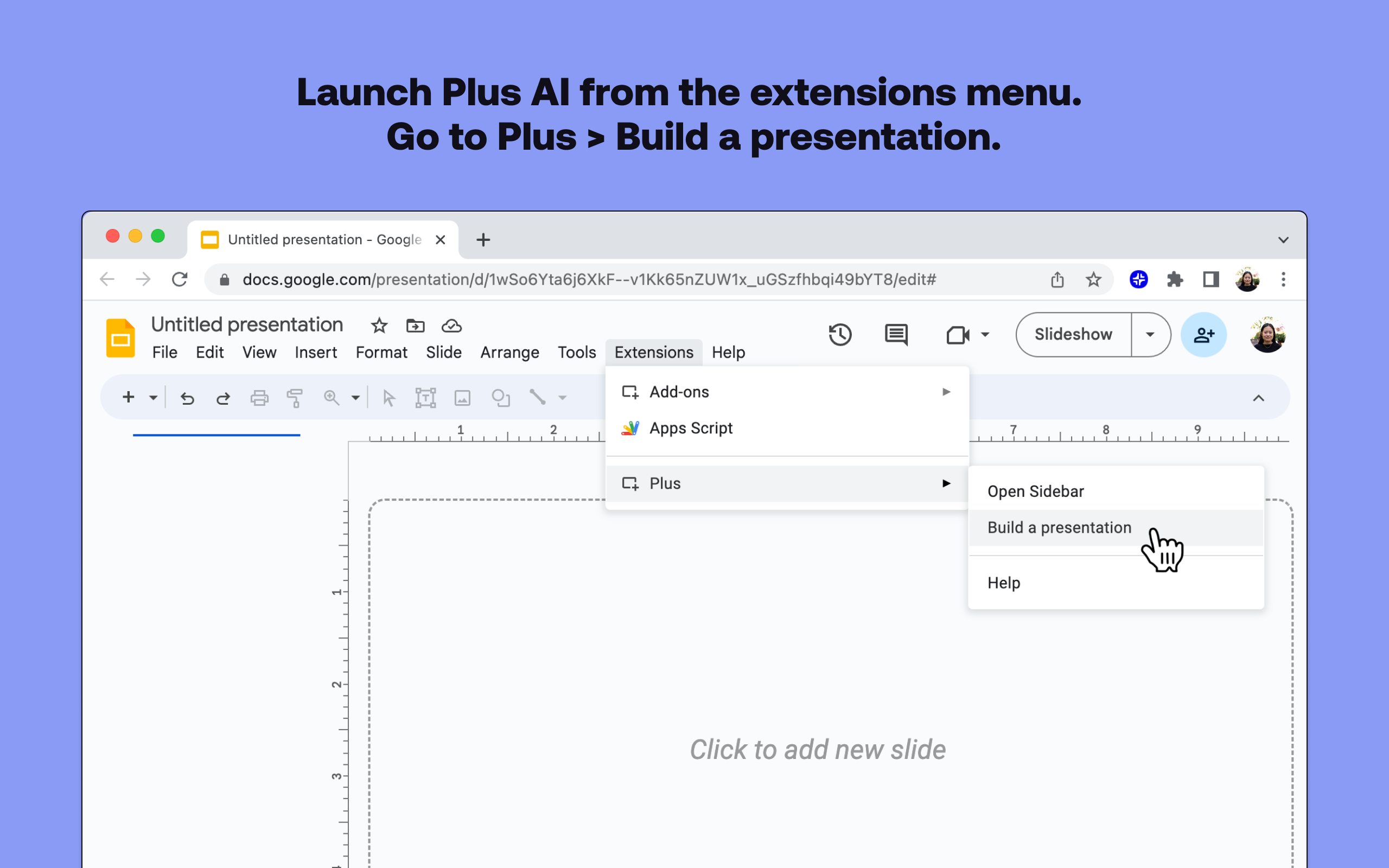The width and height of the screenshot is (1389, 868).
Task: Collapse the toolbar with chevron
Action: [x=1258, y=398]
